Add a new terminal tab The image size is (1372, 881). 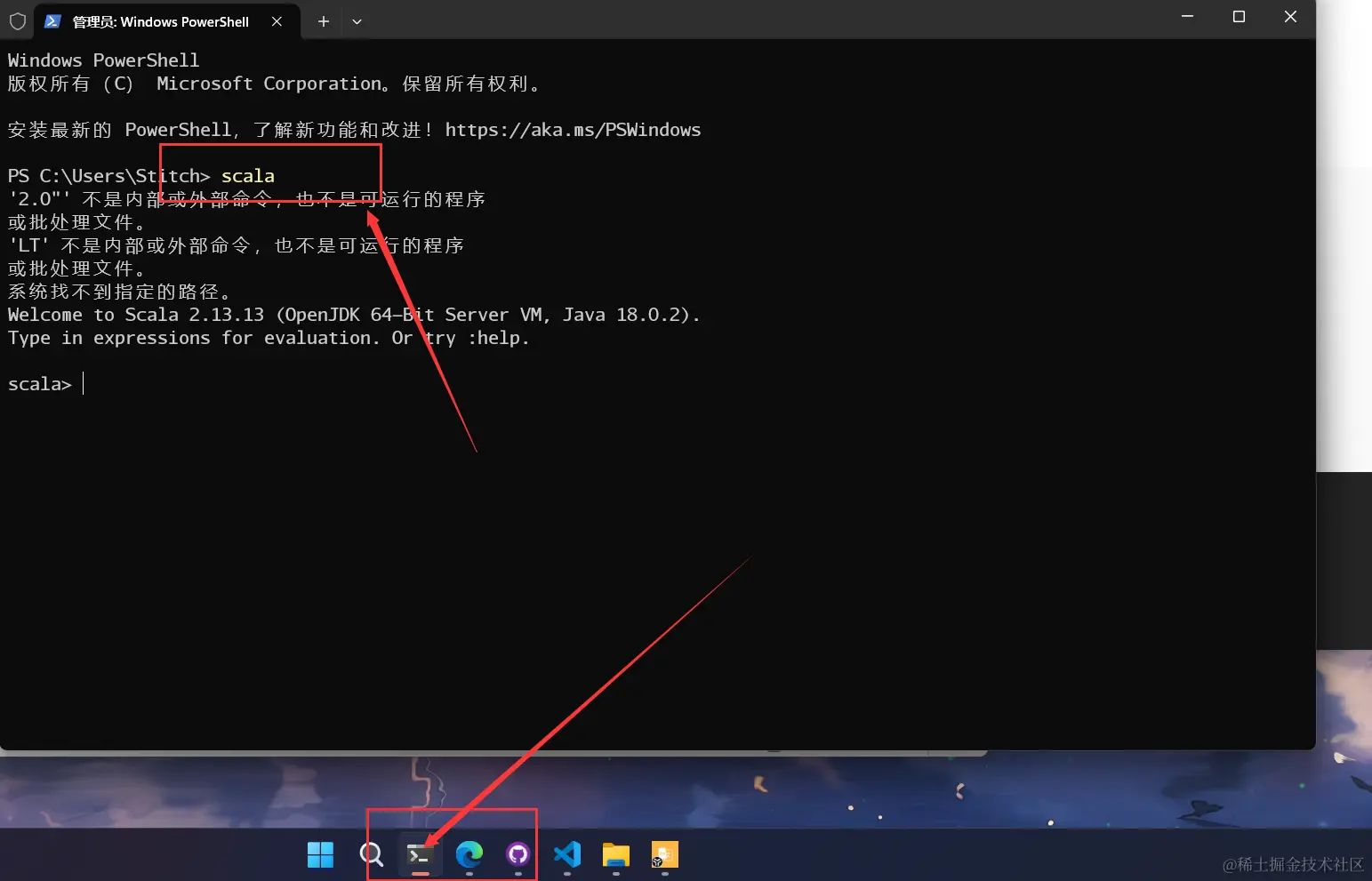pos(324,21)
